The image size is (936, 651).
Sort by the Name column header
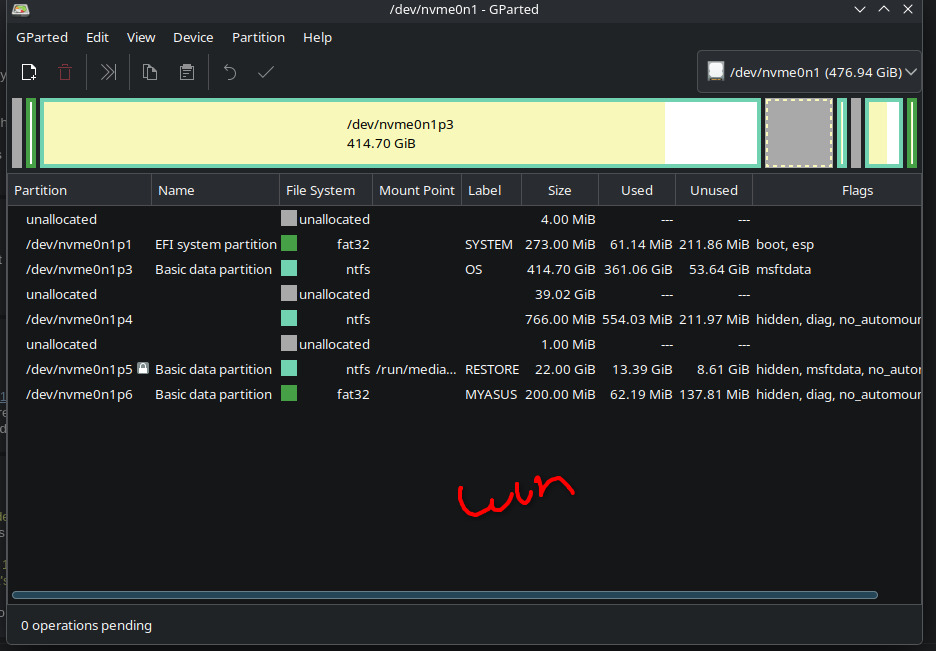(x=215, y=190)
